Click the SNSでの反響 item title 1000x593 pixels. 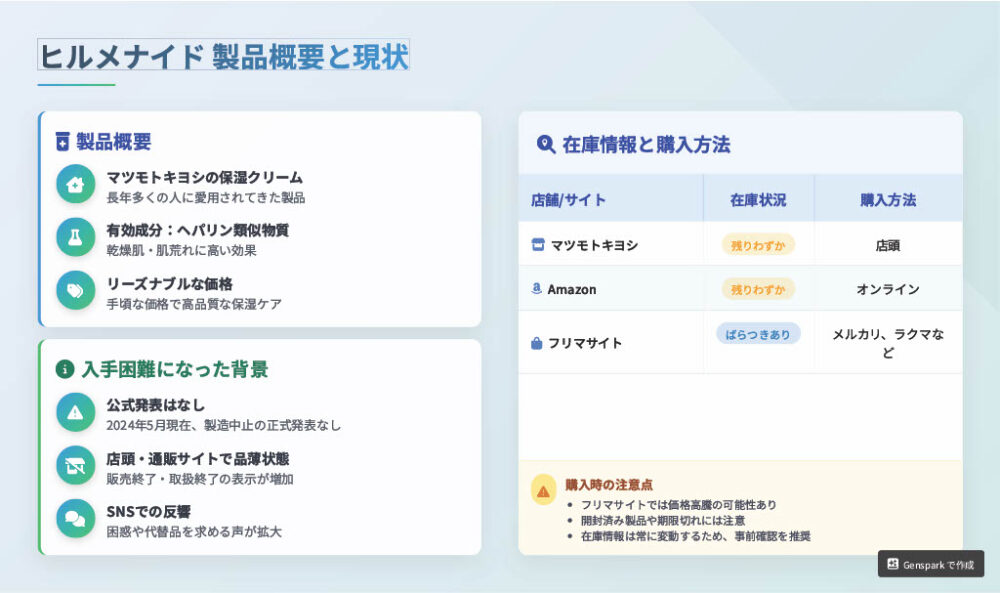pos(148,511)
